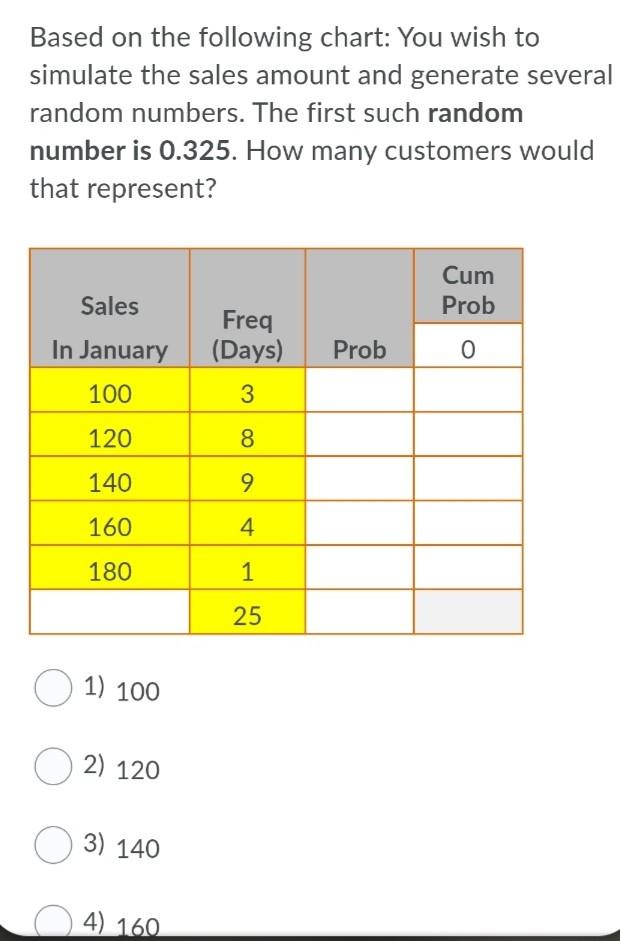Click the Prob column header
This screenshot has height=941, width=620.
[x=359, y=349]
